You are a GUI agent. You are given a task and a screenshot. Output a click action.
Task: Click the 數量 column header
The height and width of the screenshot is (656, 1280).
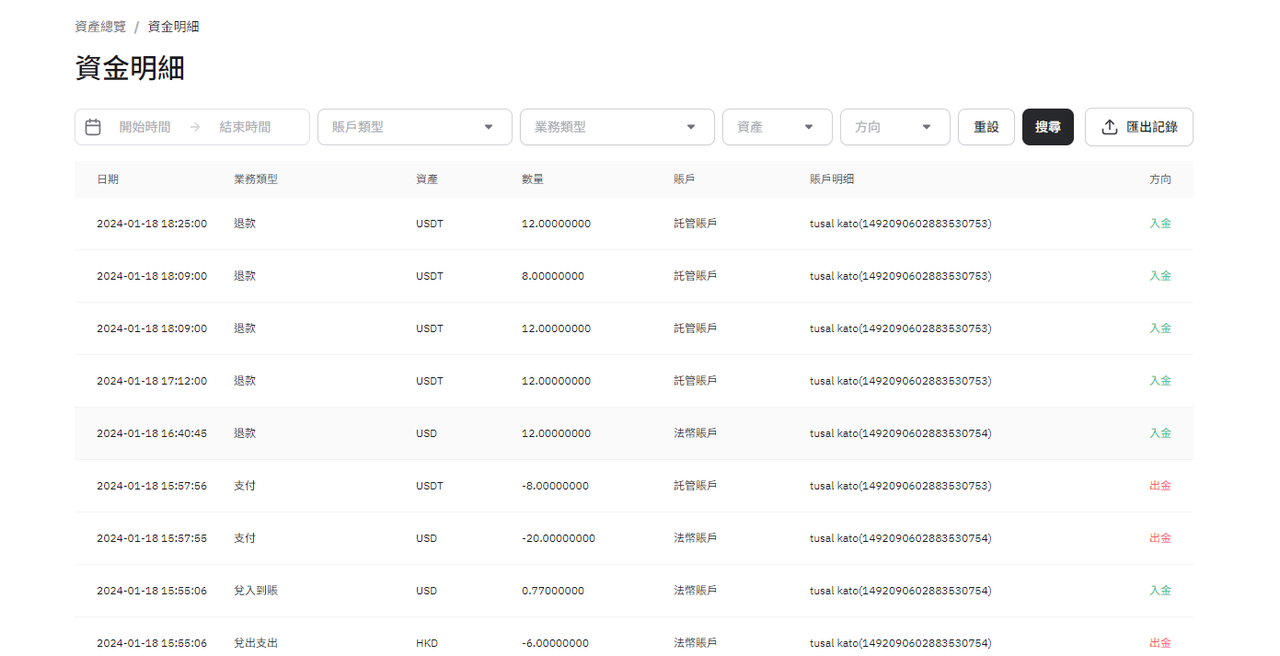point(533,180)
